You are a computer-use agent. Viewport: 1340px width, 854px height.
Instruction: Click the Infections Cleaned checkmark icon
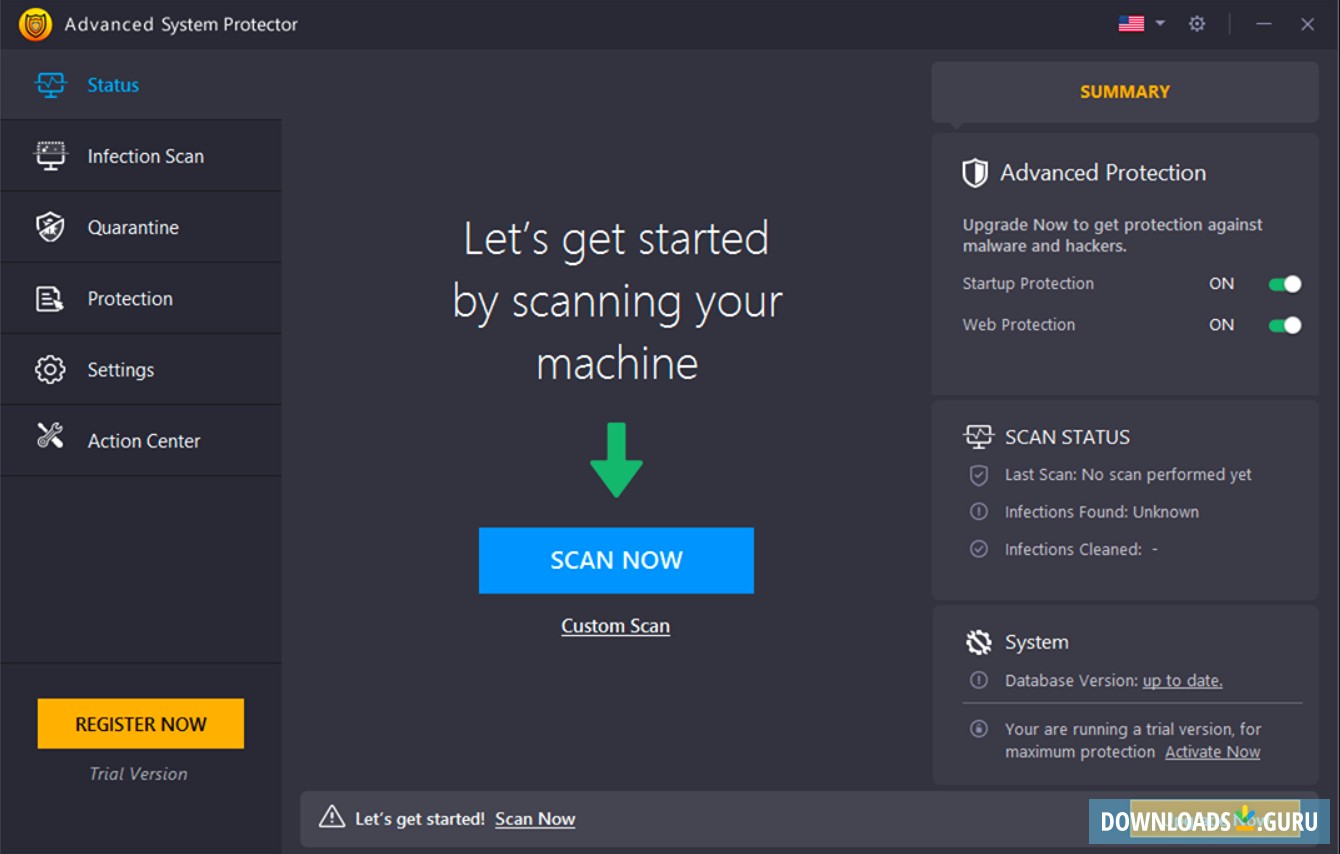point(979,549)
